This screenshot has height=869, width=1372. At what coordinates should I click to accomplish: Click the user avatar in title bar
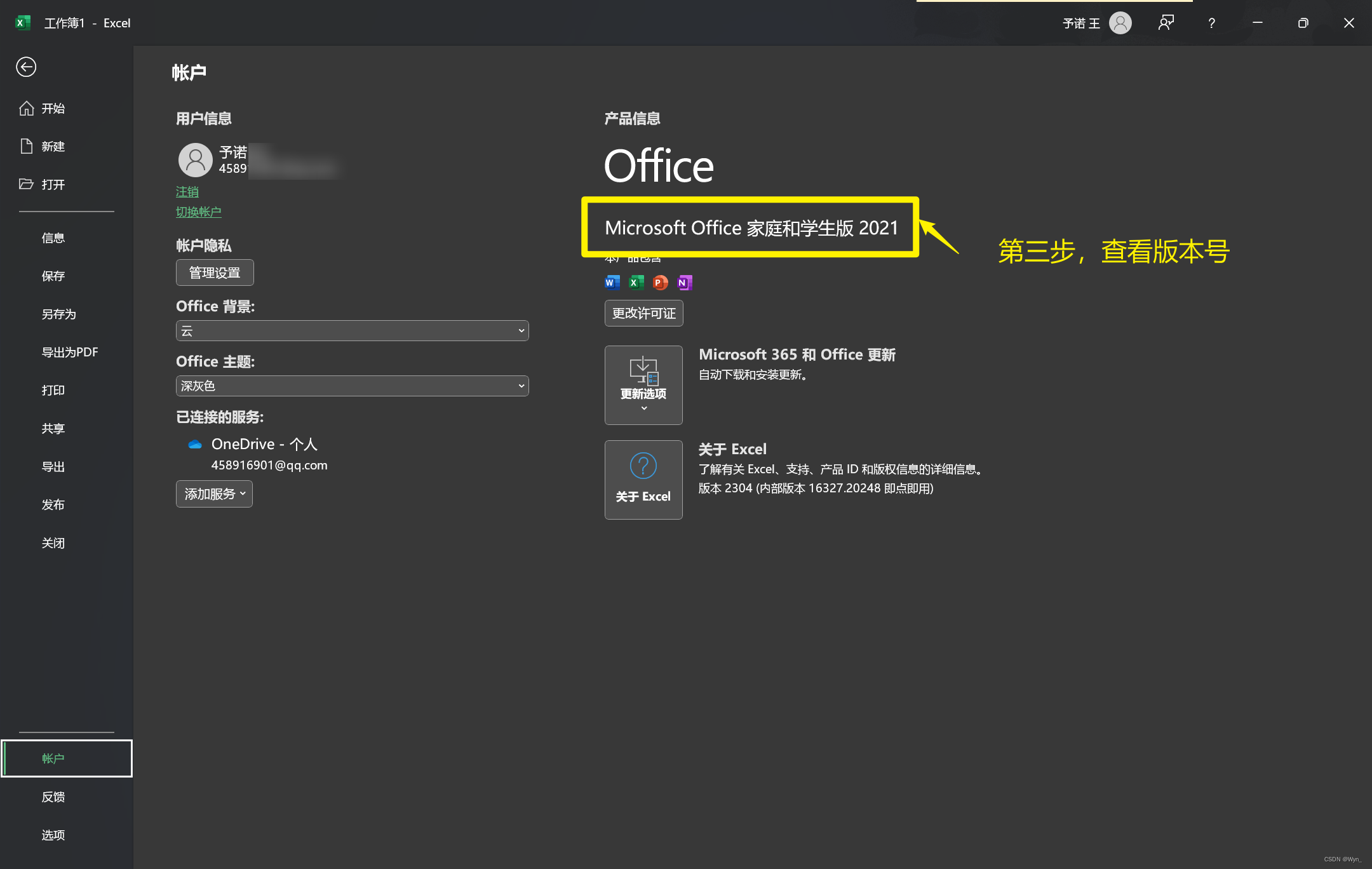(x=1120, y=24)
